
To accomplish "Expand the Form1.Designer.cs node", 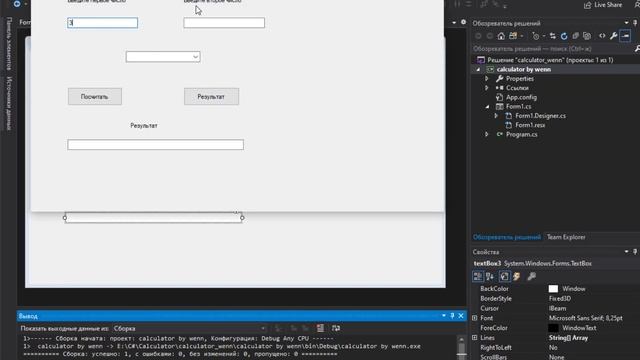I will 496,116.
